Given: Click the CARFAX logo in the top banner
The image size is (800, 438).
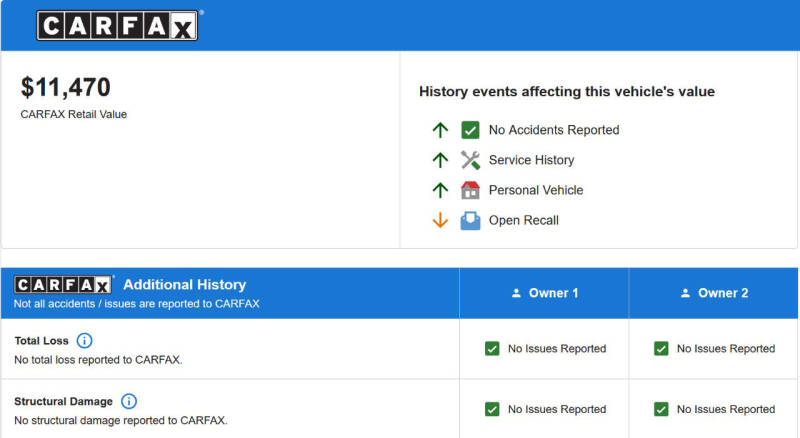Looking at the screenshot, I should (x=118, y=25).
